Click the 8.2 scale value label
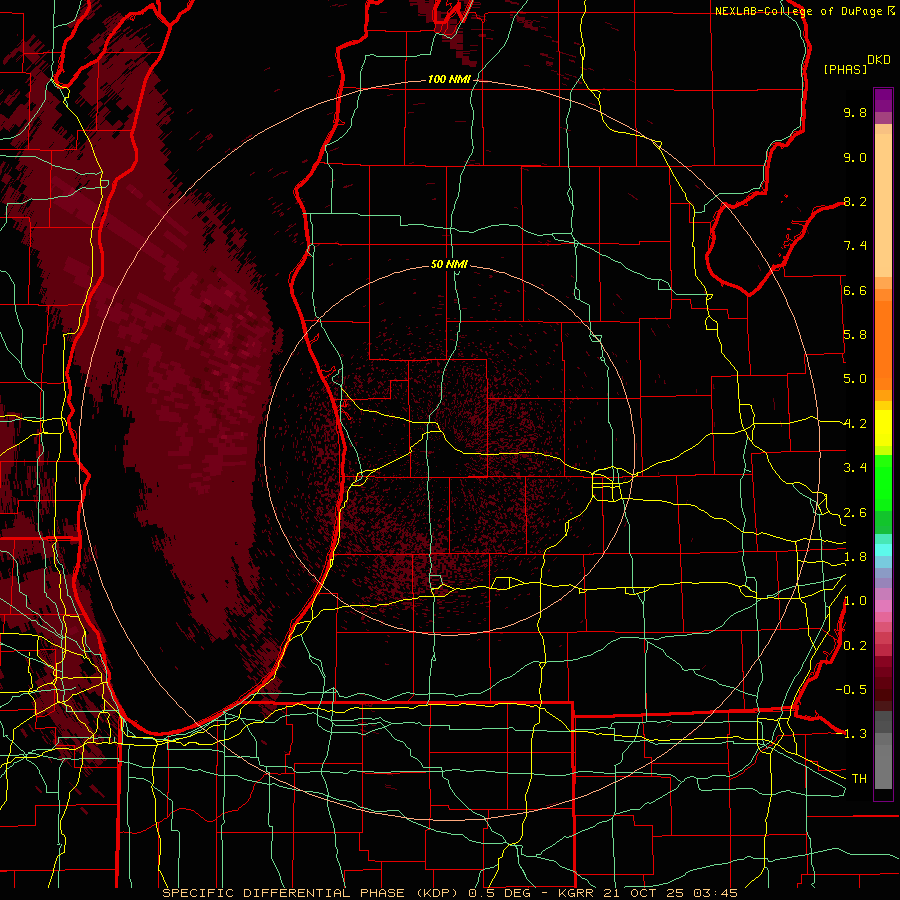The width and height of the screenshot is (900, 900). pos(855,201)
